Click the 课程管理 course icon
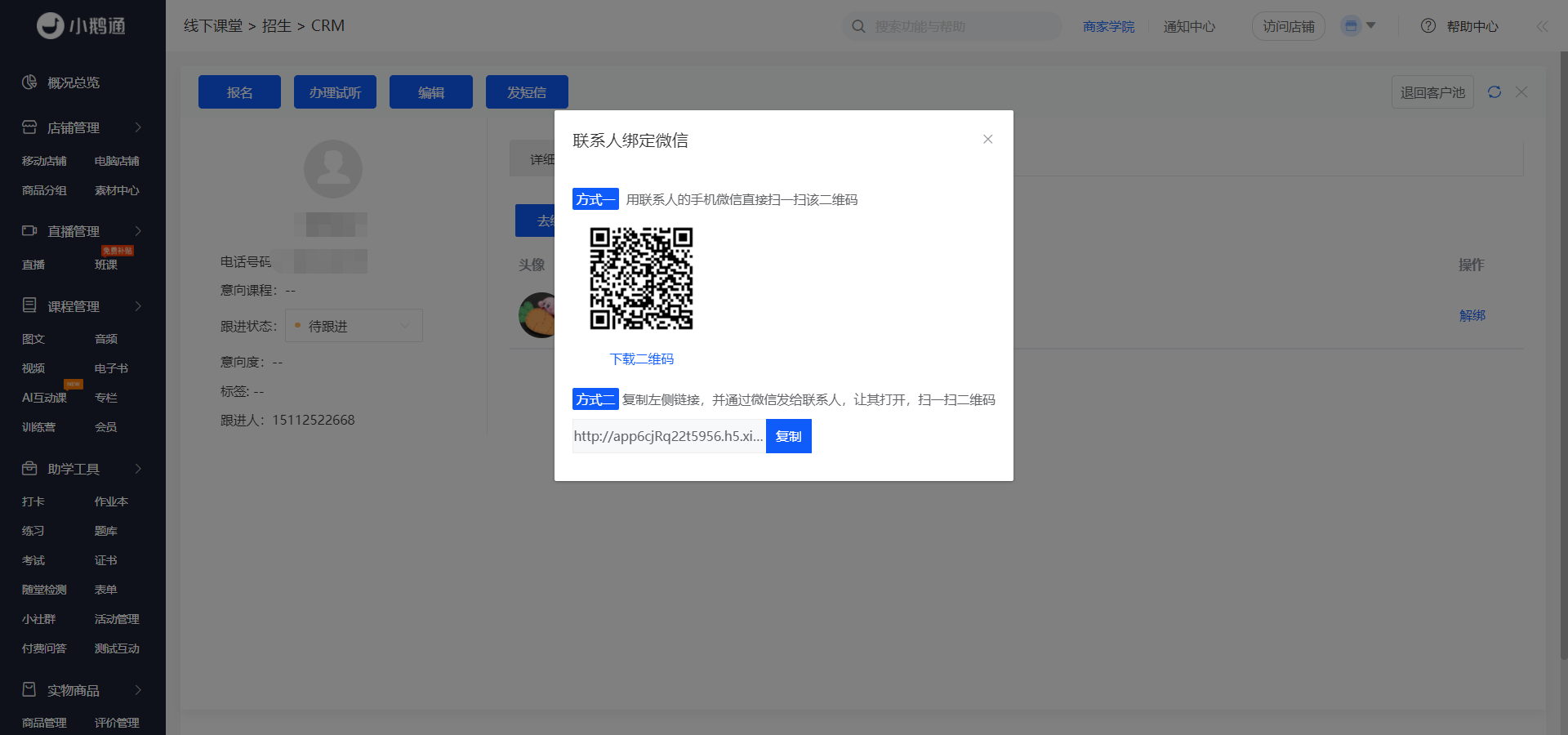 tap(29, 305)
